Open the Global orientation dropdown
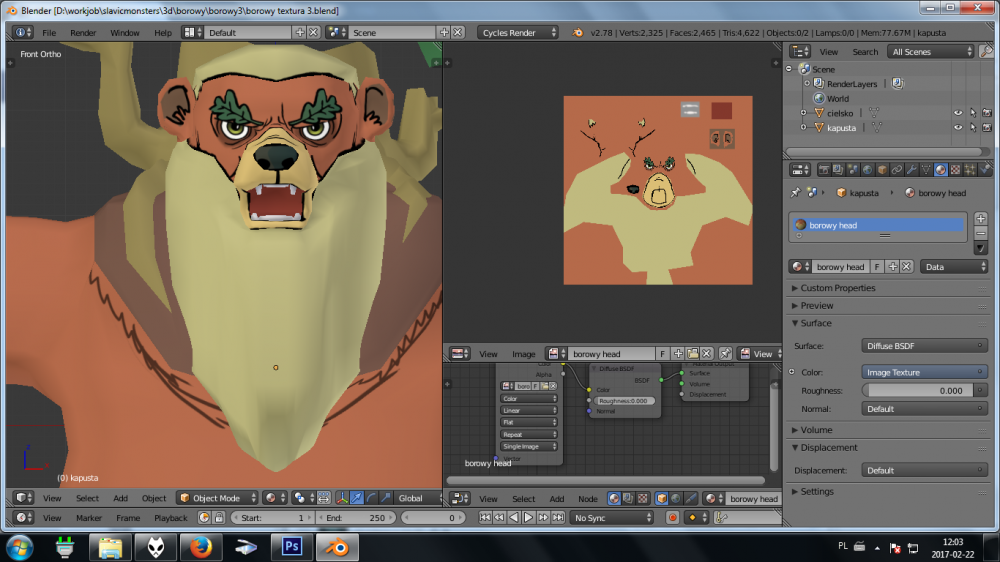Screen dimensions: 1000x562 coord(418,498)
